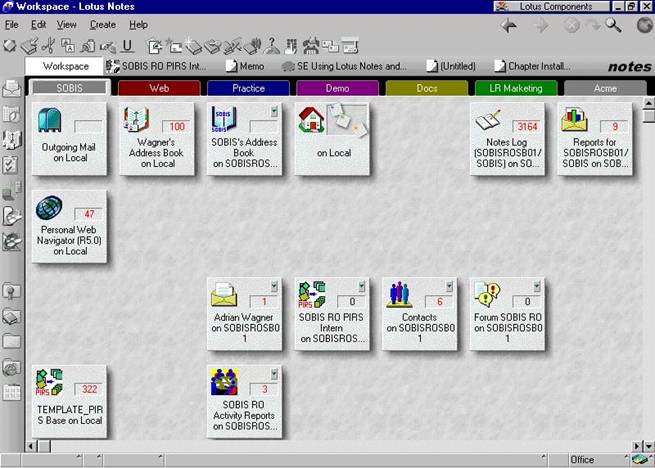Open the Forum SOBIS RO database
This screenshot has height=468, width=655.
(x=507, y=314)
